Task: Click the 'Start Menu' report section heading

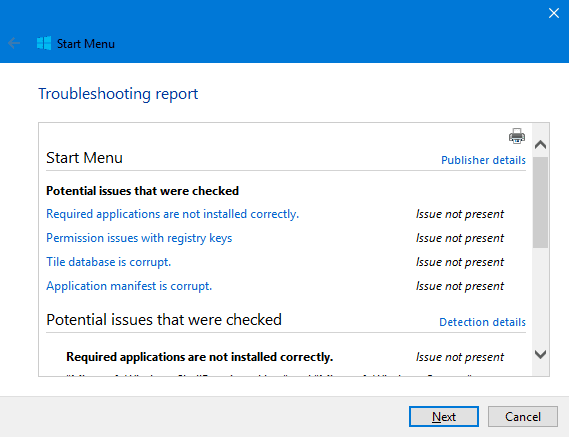Action: click(84, 158)
